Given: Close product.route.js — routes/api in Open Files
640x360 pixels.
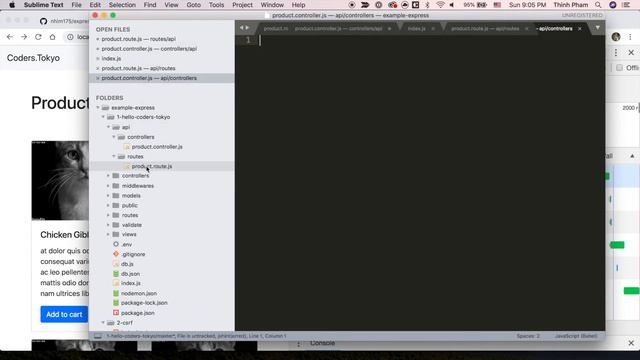Looking at the screenshot, I should 98,39.
